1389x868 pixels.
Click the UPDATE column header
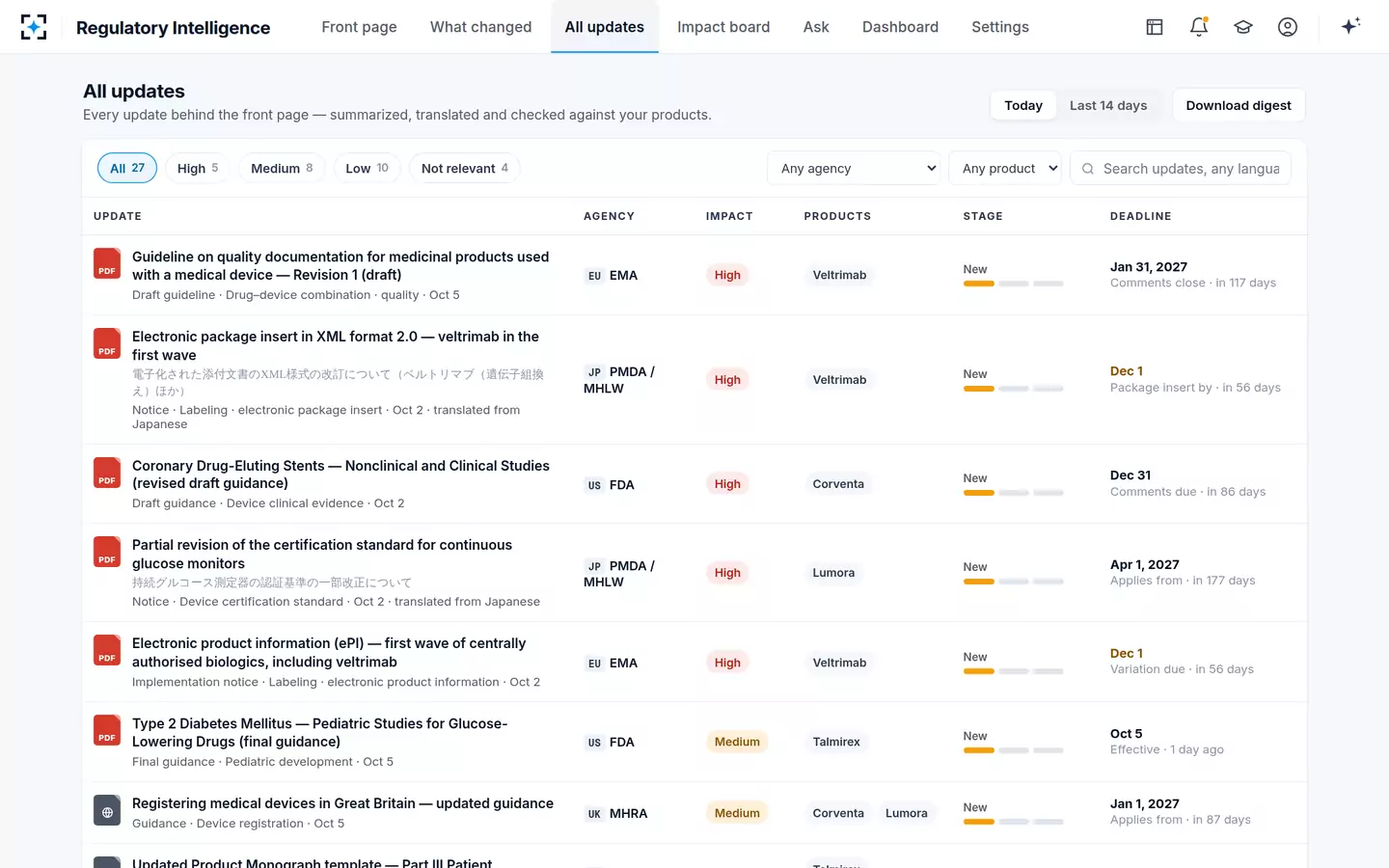click(x=118, y=216)
